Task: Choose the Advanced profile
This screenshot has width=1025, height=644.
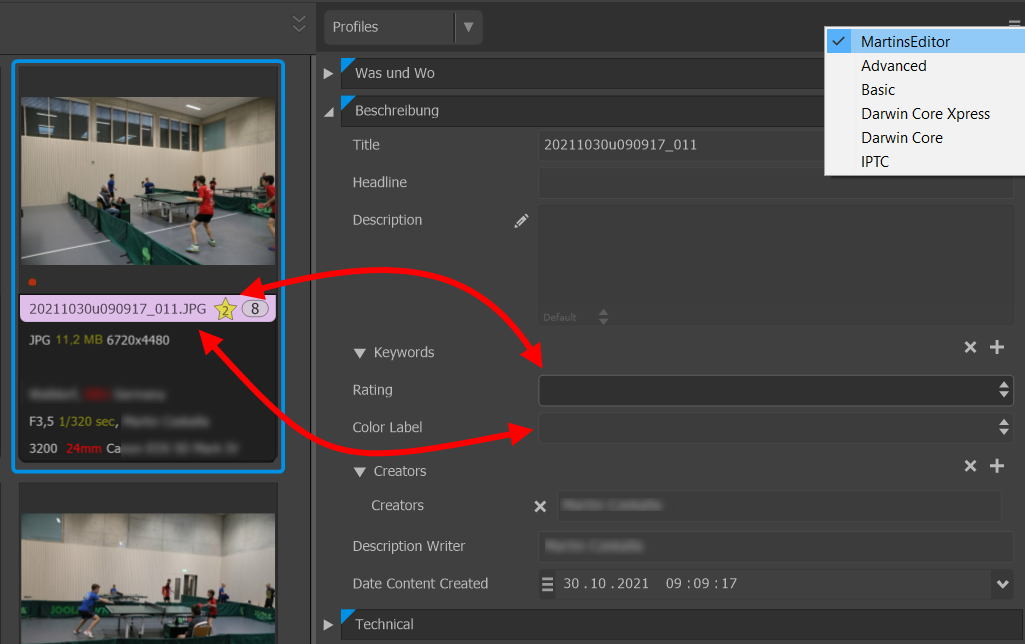Action: tap(893, 65)
